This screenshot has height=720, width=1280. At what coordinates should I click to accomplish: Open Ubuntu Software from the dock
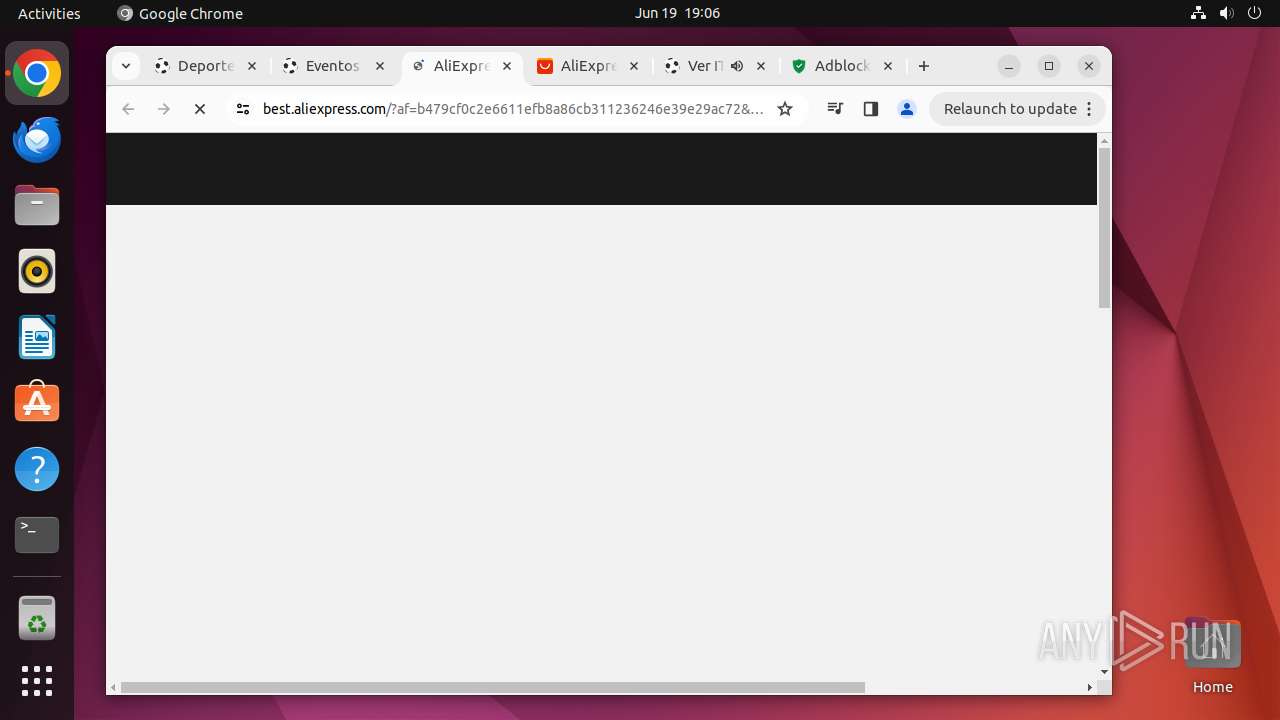pos(37,403)
